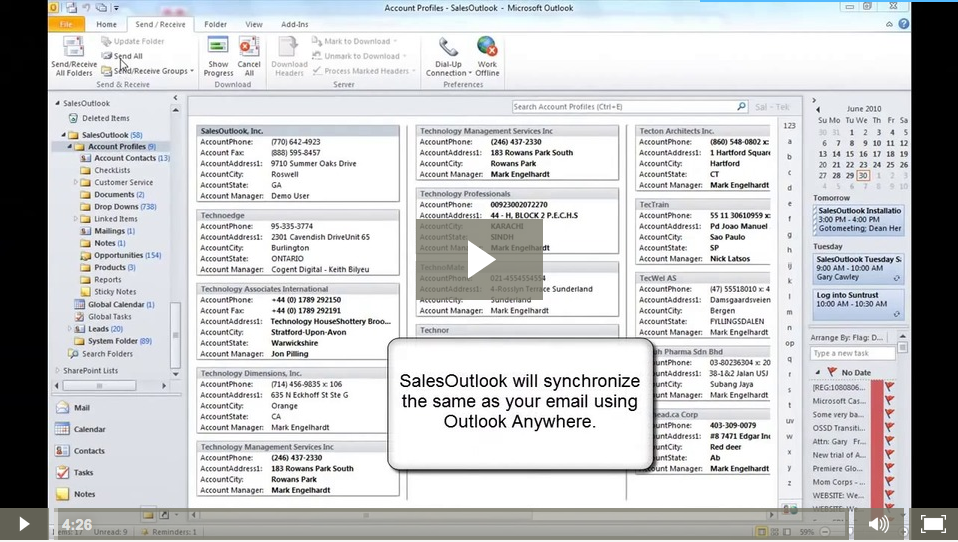Screen dimensions: 958x542
Task: Go to Mail module
Action: click(x=82, y=408)
